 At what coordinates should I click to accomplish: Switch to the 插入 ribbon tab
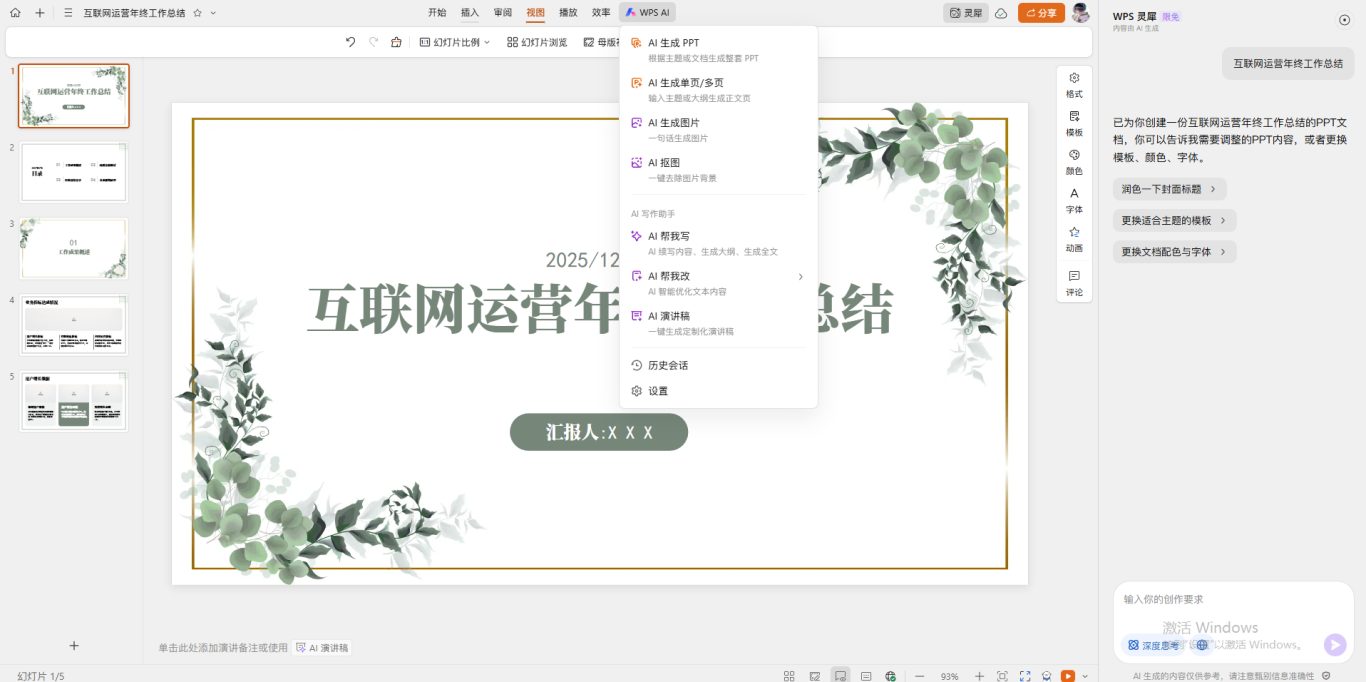pos(468,12)
